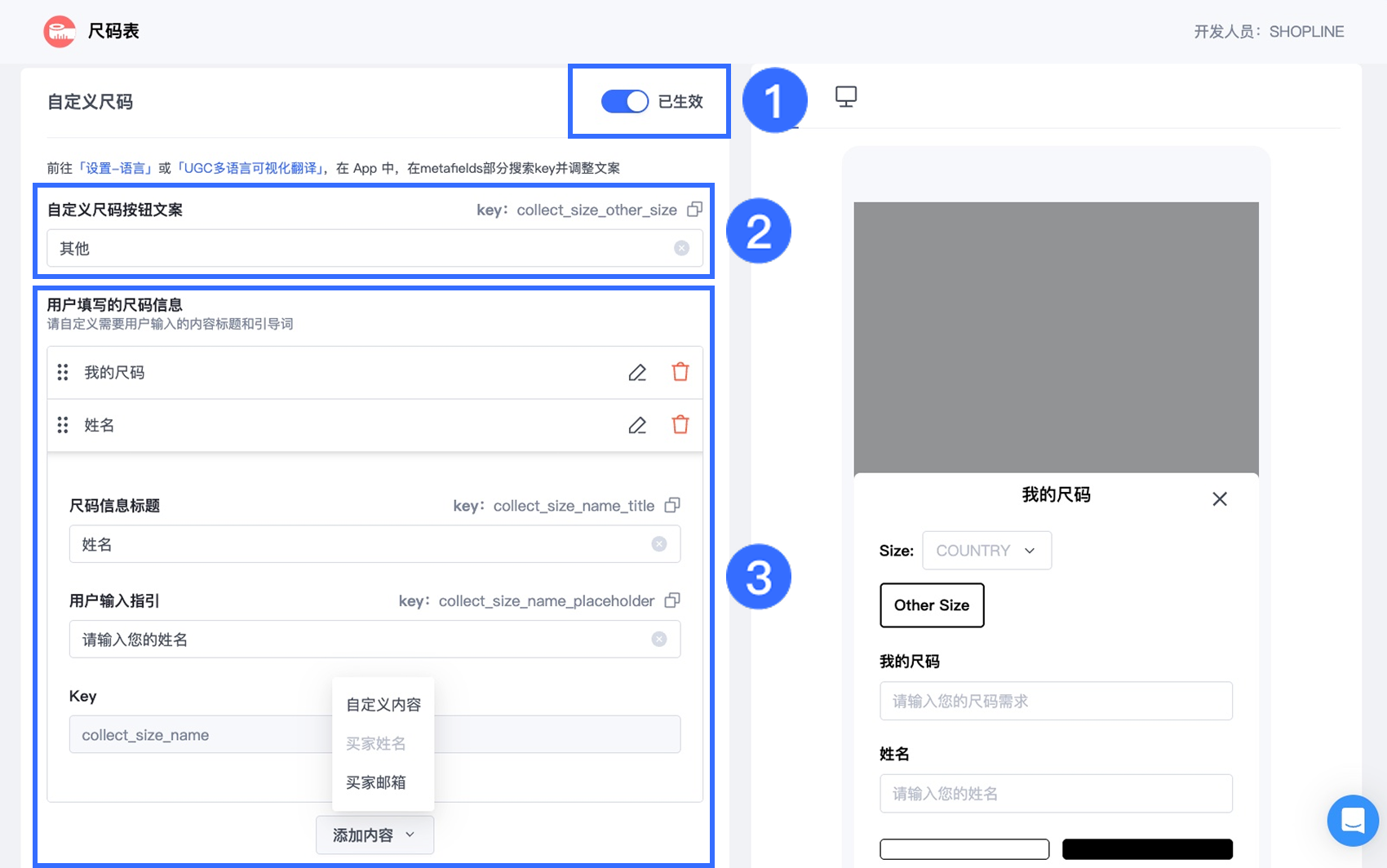Screen dimensions: 1387x868
Task: Click the collect_size_name Key field
Action: (x=374, y=734)
